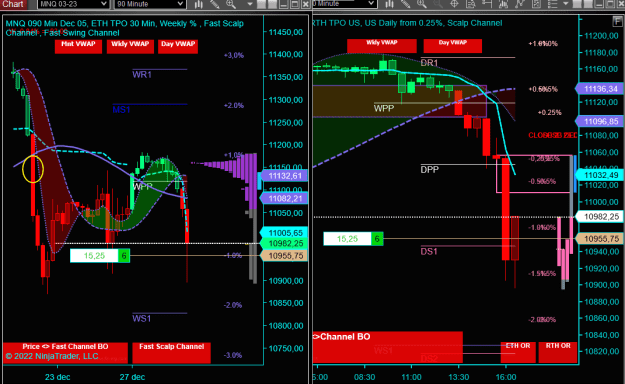Open drawing objects icon in right toolbar

tap(536, 4)
